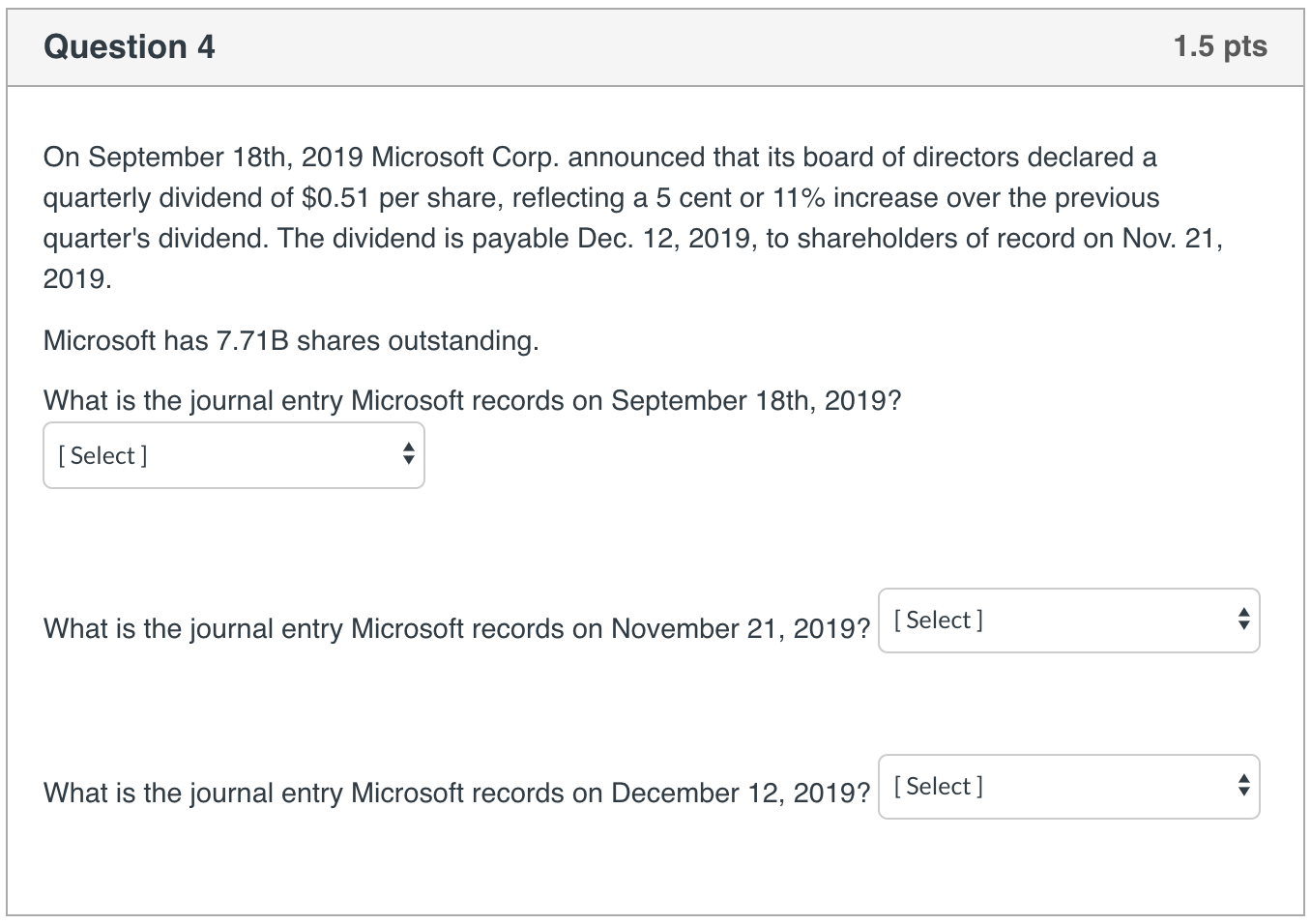Screen dimensions: 1311x924
Task: Open the December 12 journal entry dropdown
Action: click(1069, 787)
